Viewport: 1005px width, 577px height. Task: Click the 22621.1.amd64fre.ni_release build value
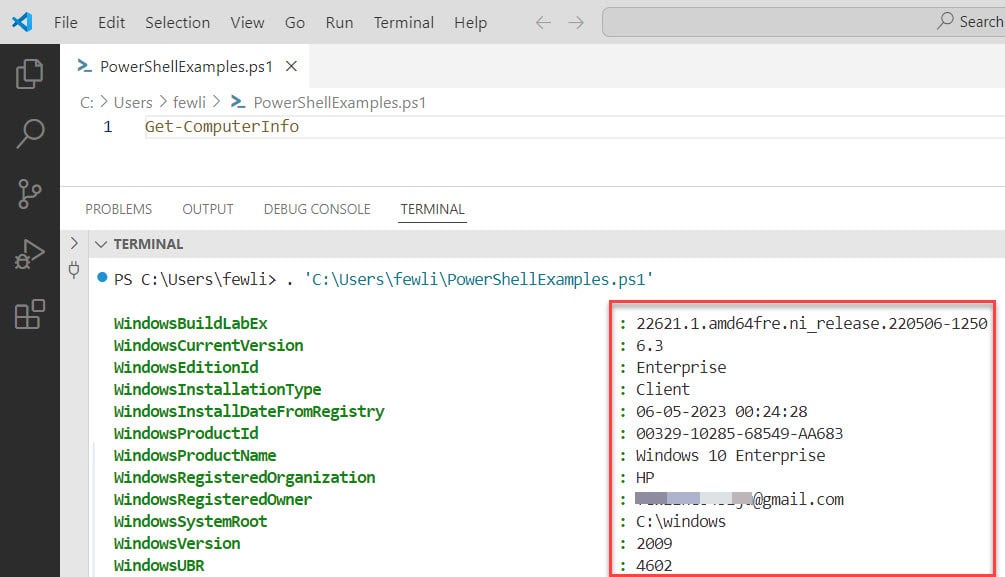coord(811,323)
